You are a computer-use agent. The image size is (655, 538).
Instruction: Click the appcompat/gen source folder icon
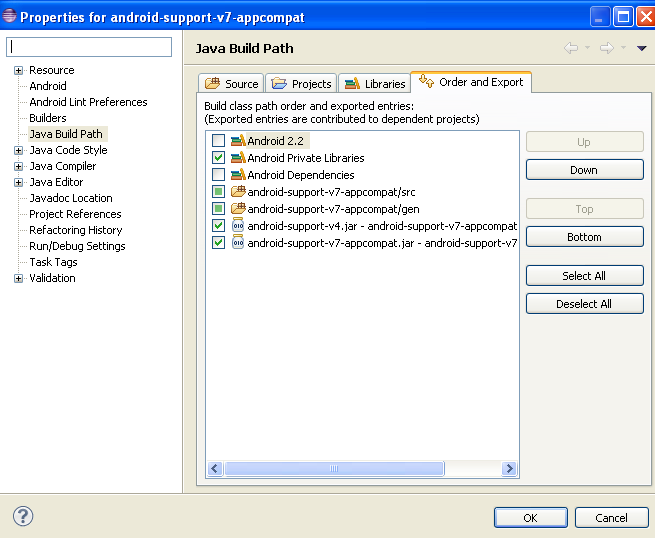(238, 208)
